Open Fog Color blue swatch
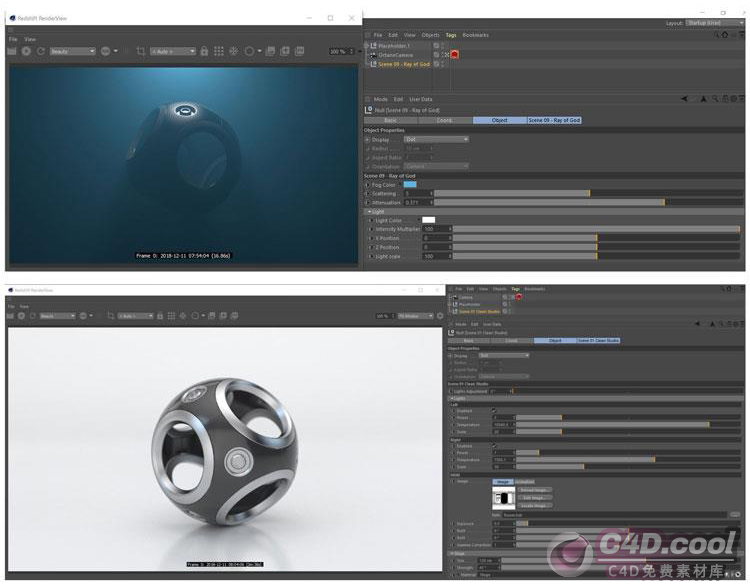Image resolution: width=750 pixels, height=588 pixels. tap(410, 185)
